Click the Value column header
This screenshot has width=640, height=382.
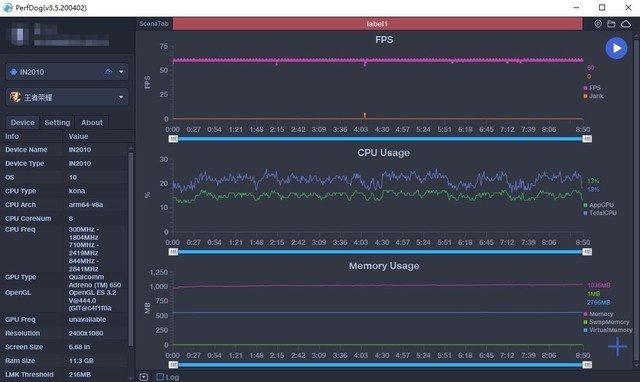(78, 136)
